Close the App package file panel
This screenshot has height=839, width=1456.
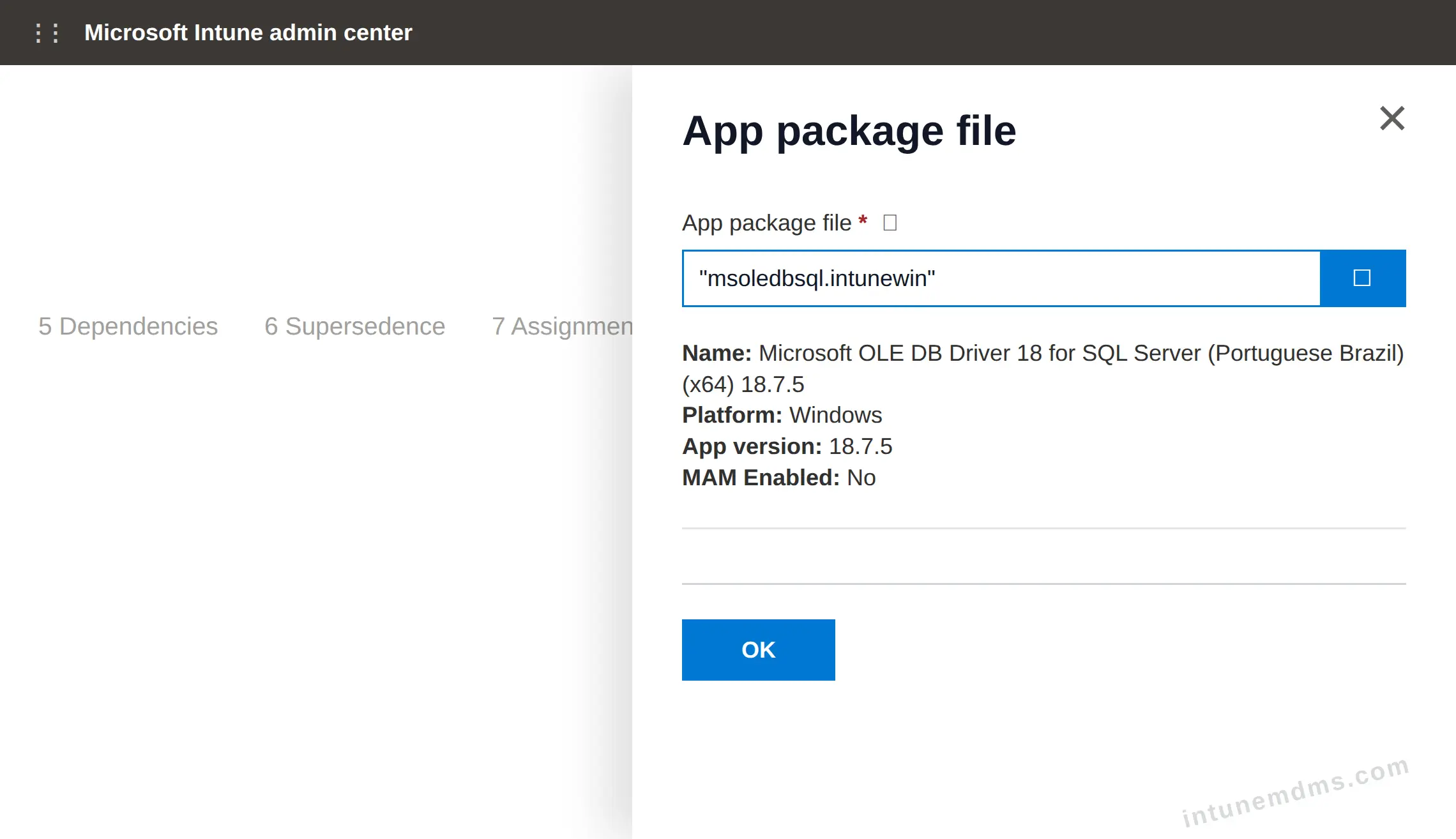click(1392, 118)
